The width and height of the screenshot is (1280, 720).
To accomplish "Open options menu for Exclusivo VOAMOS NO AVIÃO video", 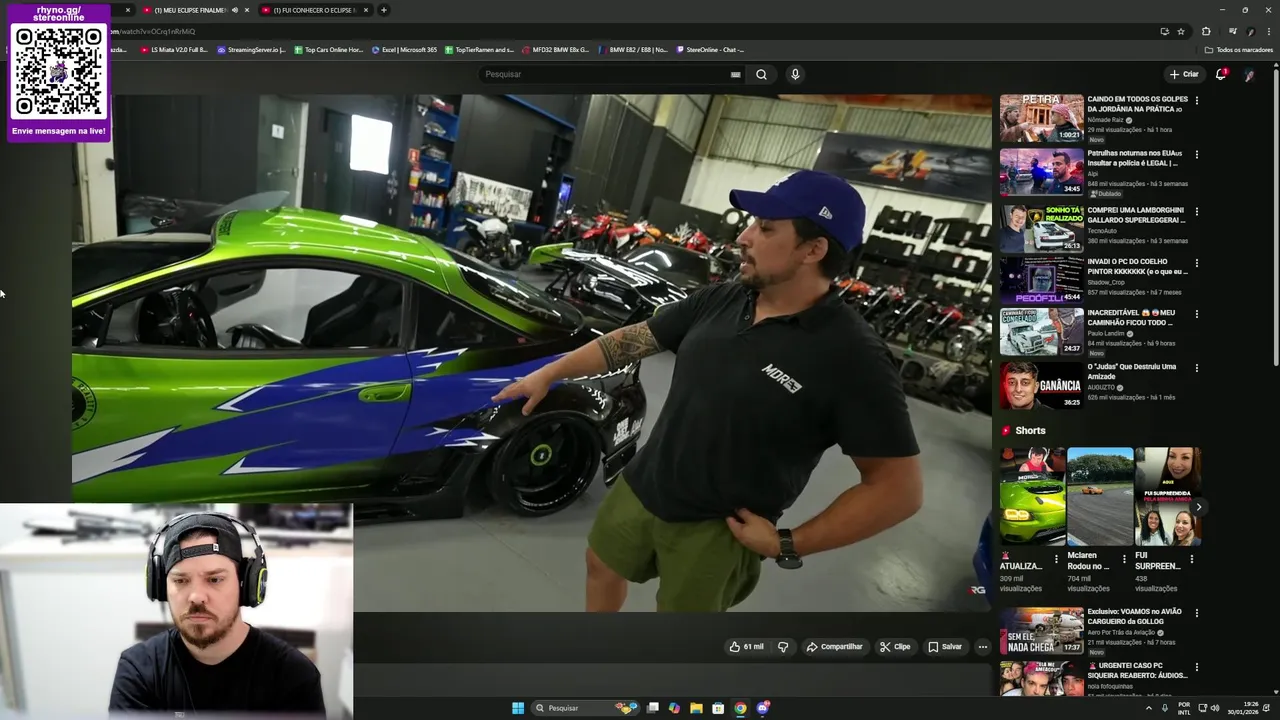I will pos(1196,612).
